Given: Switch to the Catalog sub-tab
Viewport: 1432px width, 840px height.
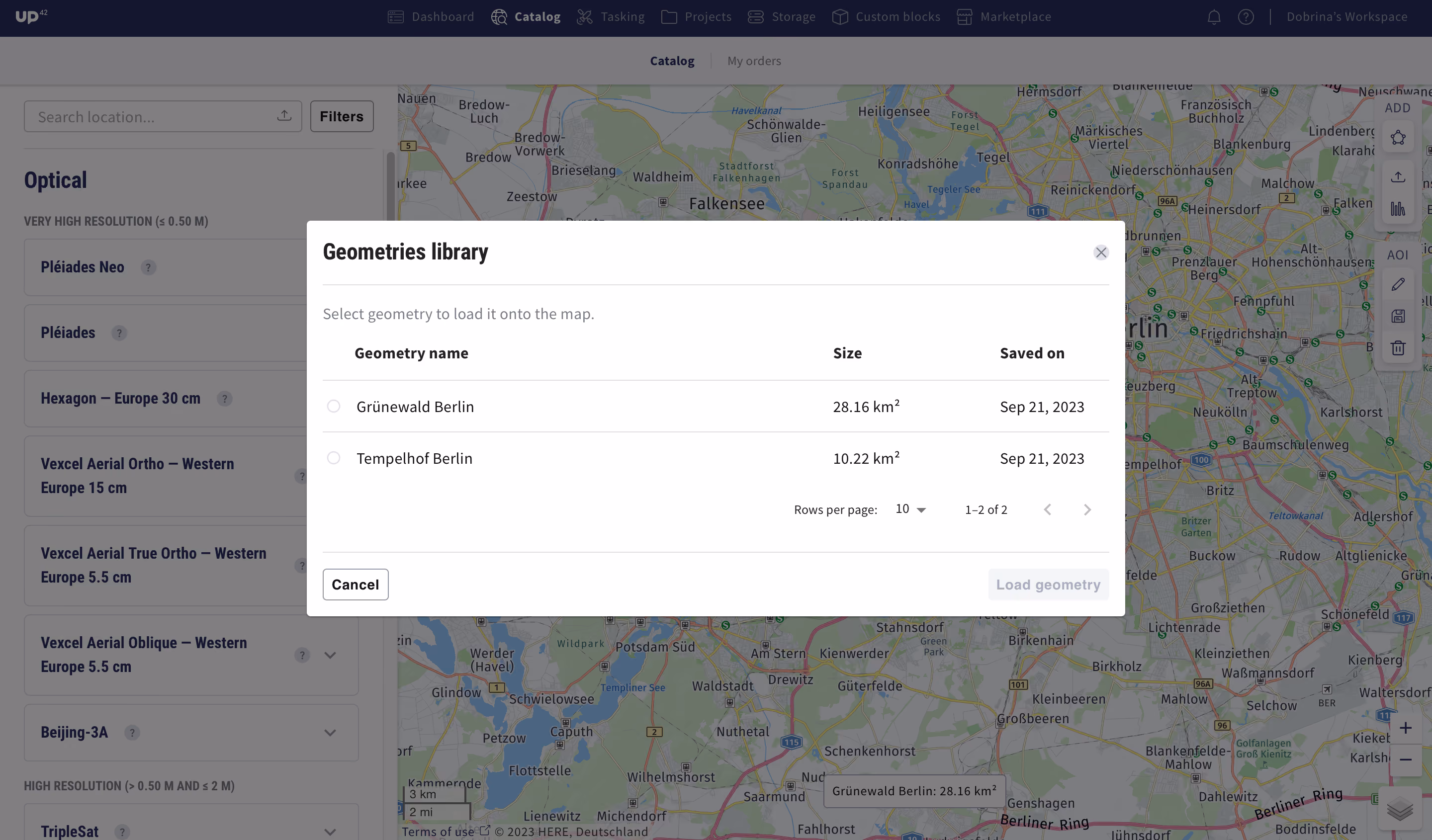Looking at the screenshot, I should (672, 61).
